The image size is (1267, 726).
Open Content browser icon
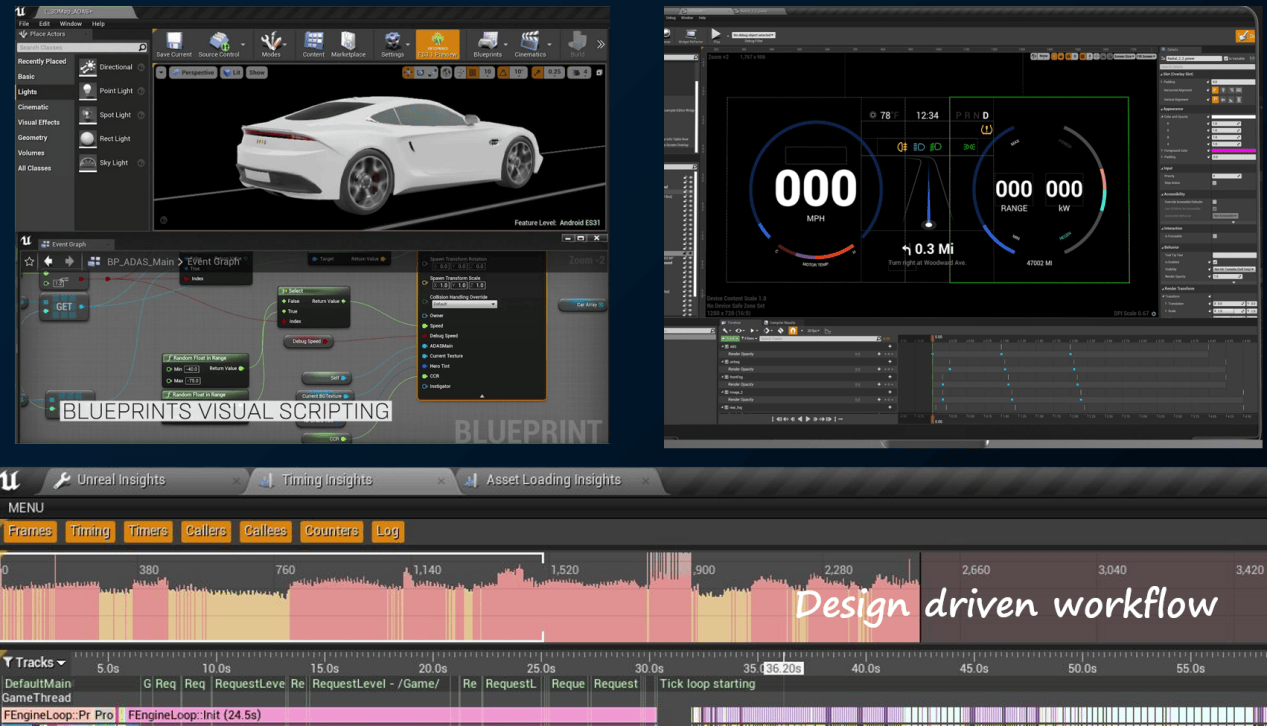314,42
